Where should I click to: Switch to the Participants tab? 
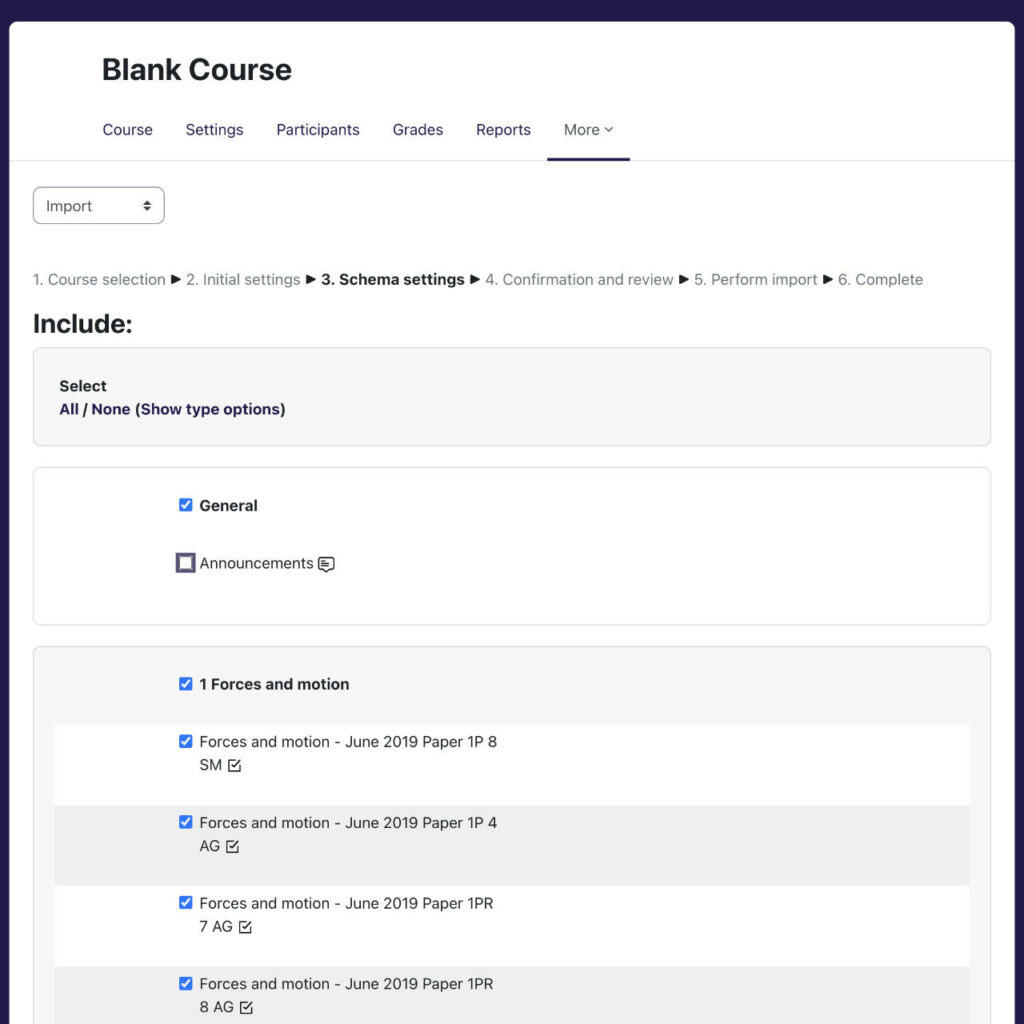pyautogui.click(x=318, y=129)
